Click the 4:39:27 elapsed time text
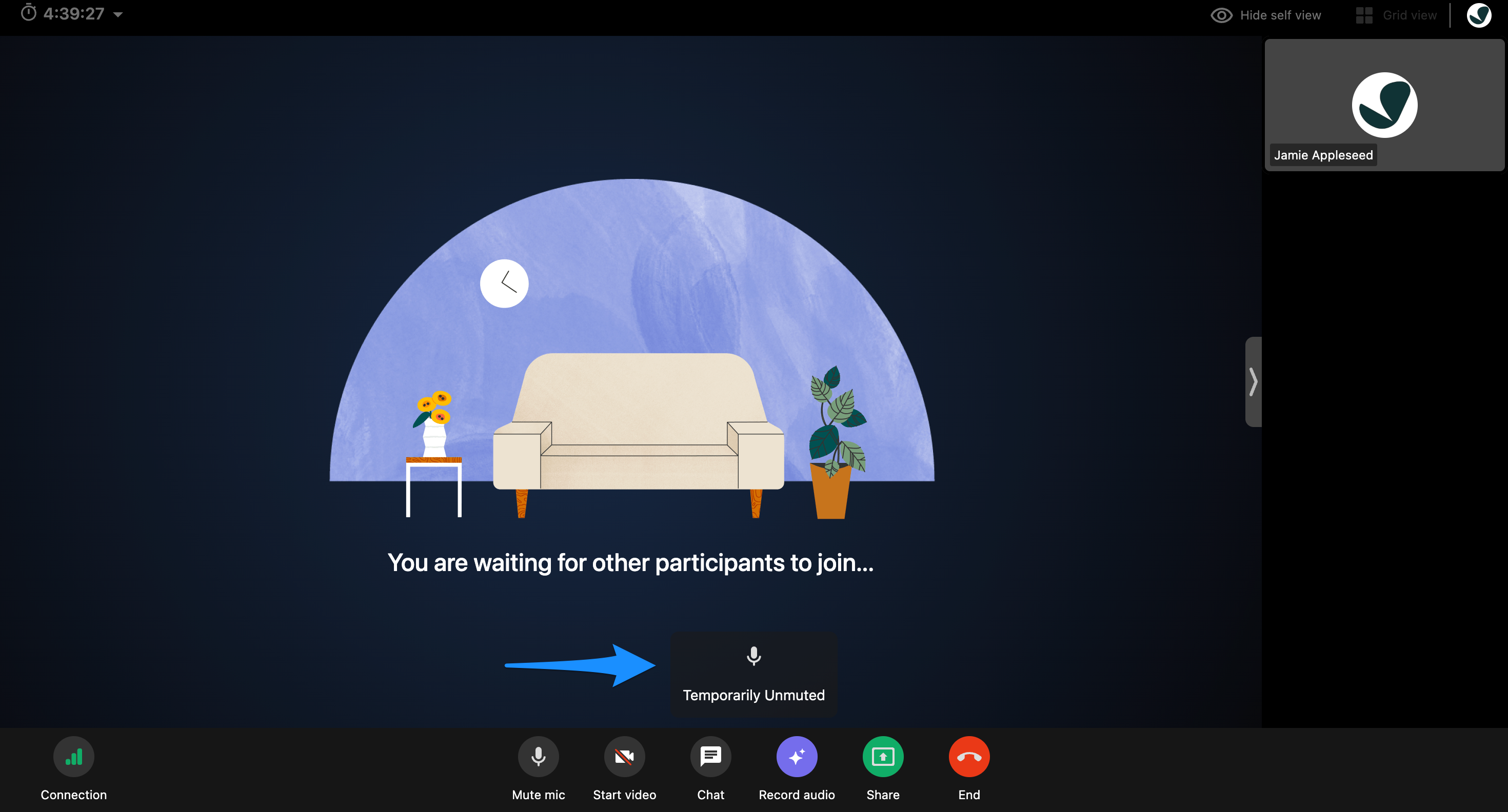 point(74,13)
